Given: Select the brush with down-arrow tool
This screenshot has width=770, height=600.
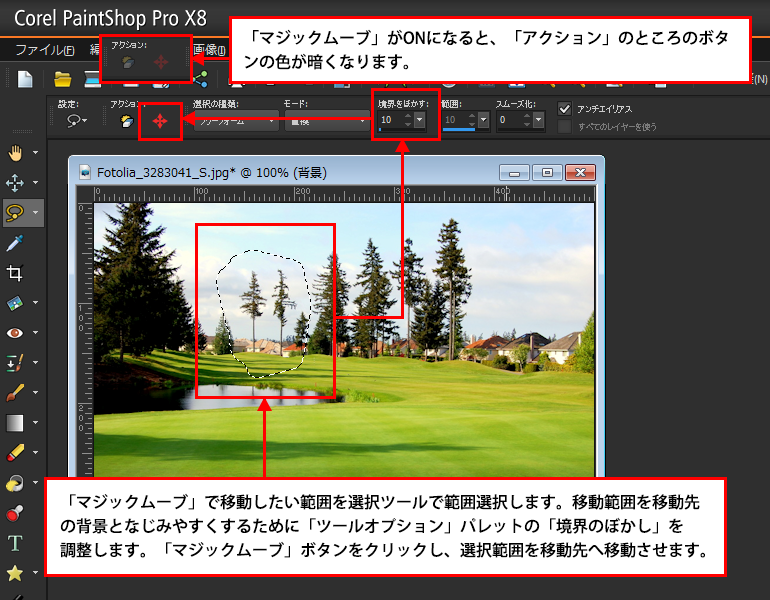Looking at the screenshot, I should click(x=15, y=363).
